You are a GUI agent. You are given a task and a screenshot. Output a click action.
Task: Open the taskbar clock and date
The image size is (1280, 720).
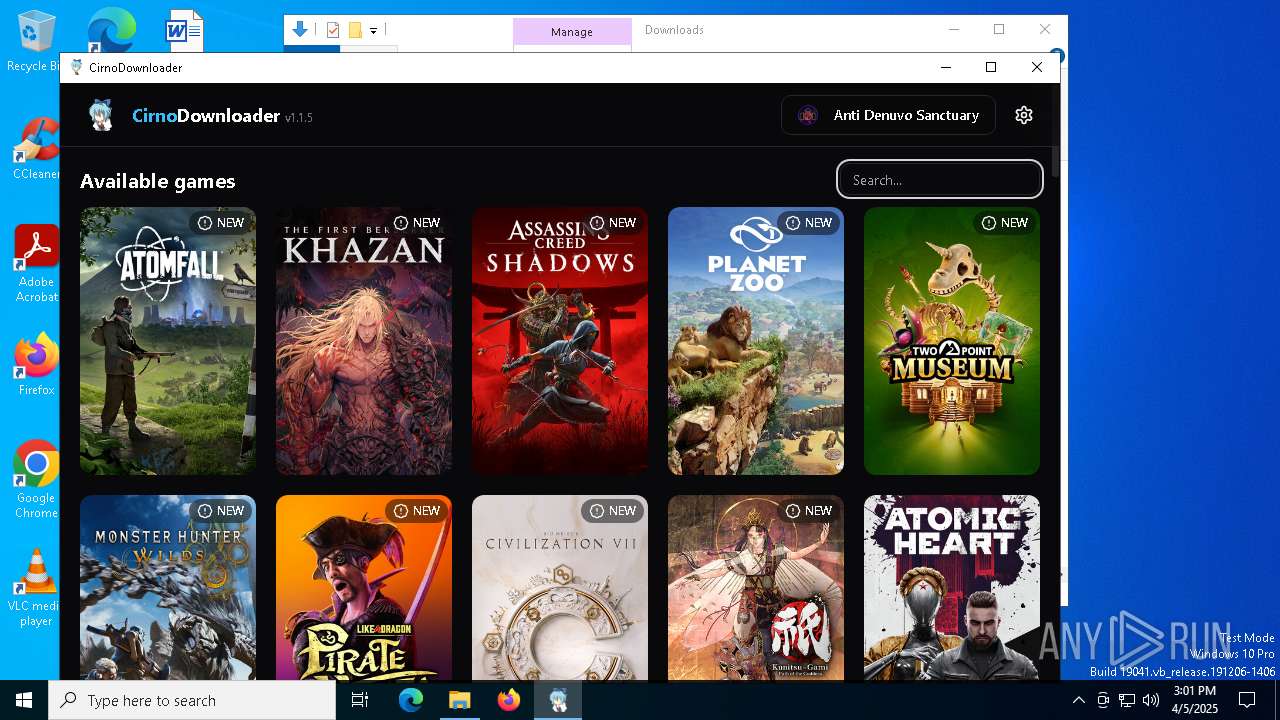click(1195, 700)
